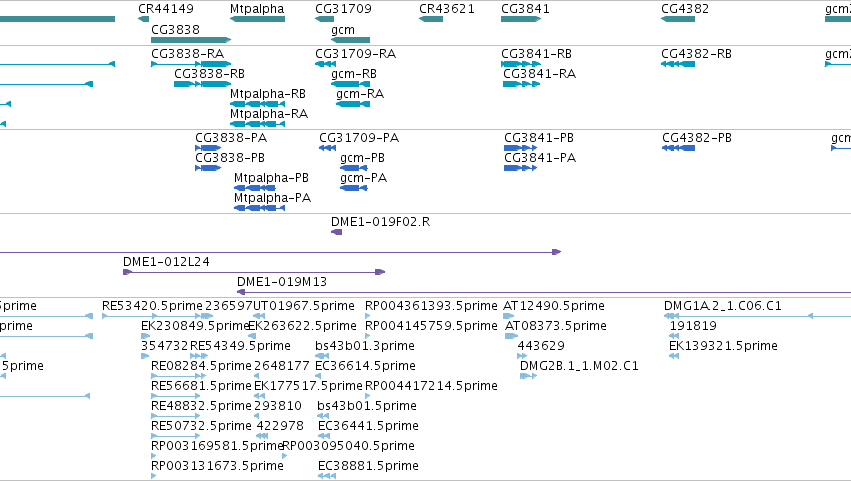Click EST RE56681.5prime
Screen dimensions: 851x481
pos(201,387)
